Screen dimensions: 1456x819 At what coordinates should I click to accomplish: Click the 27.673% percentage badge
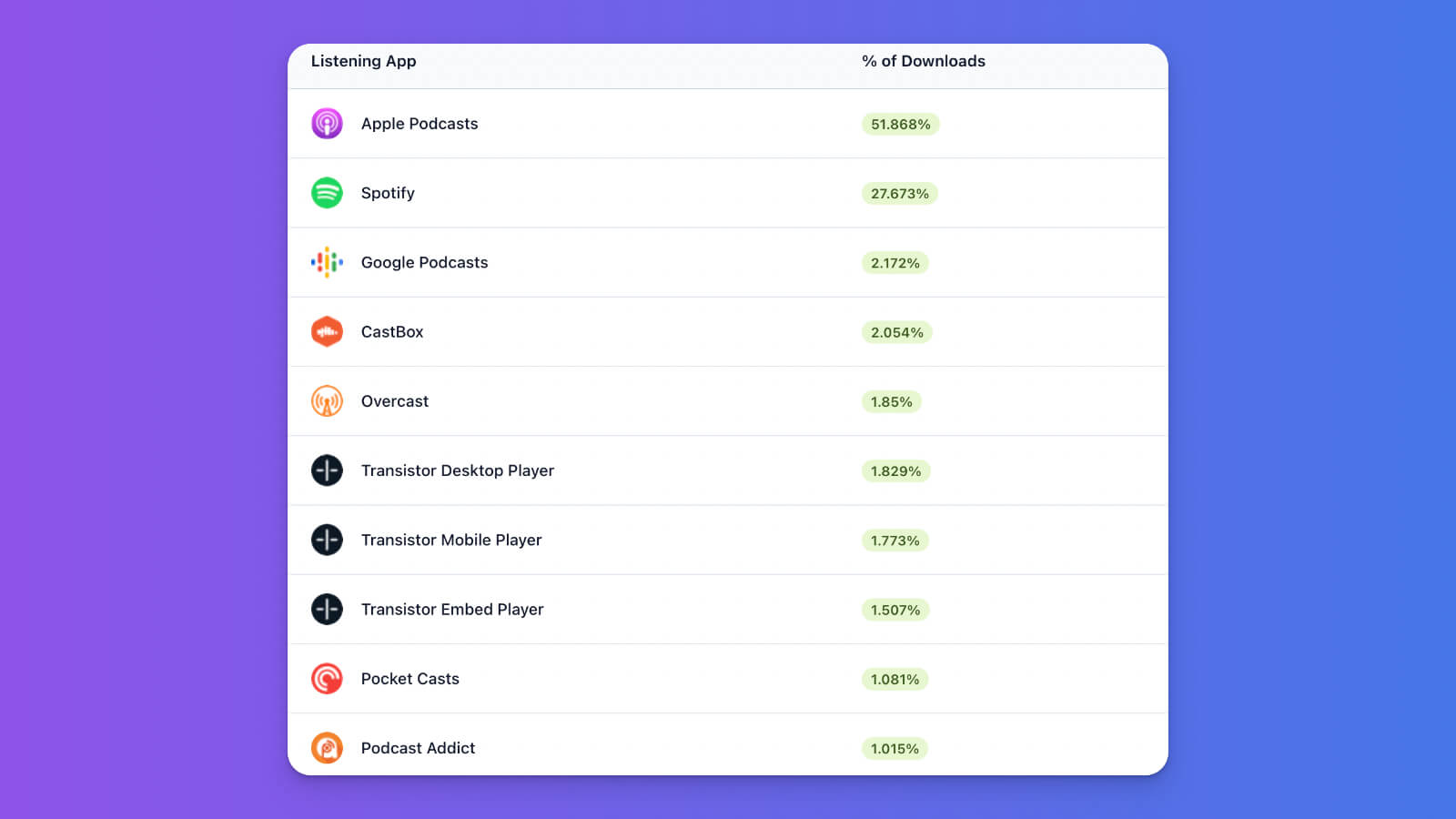coord(899,194)
